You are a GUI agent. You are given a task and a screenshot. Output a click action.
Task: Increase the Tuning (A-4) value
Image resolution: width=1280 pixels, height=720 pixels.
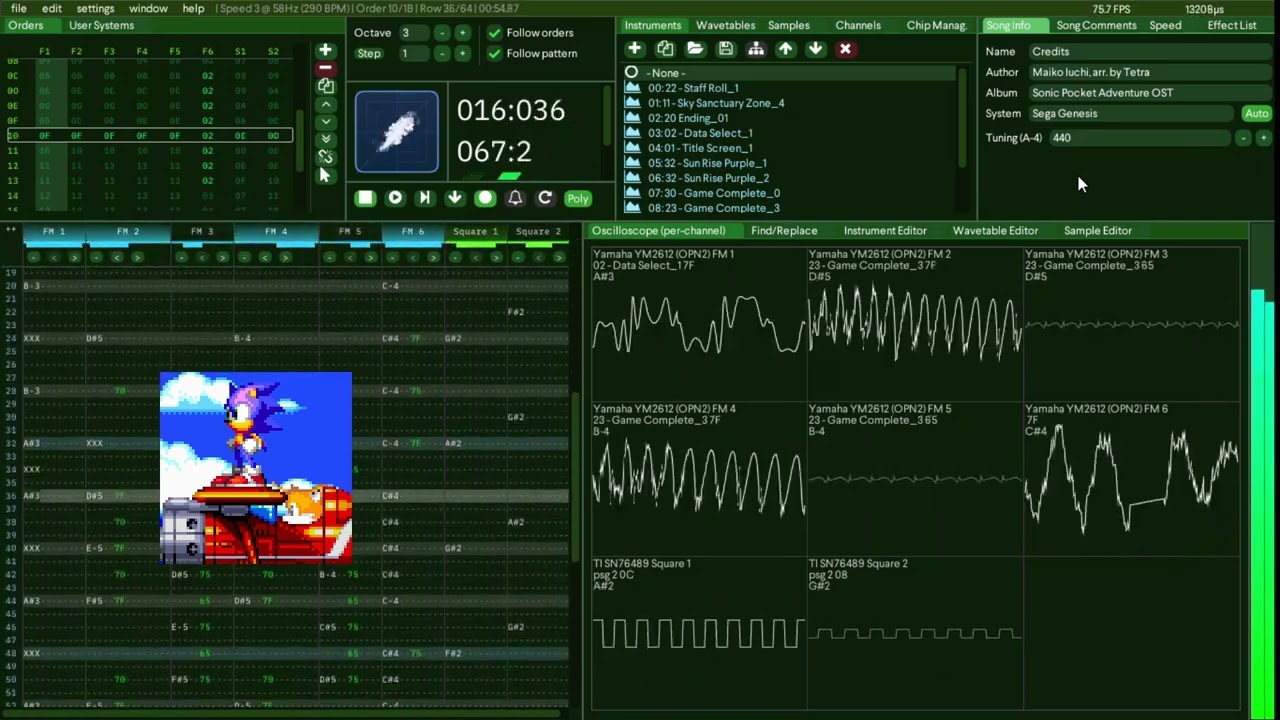pyautogui.click(x=1263, y=138)
